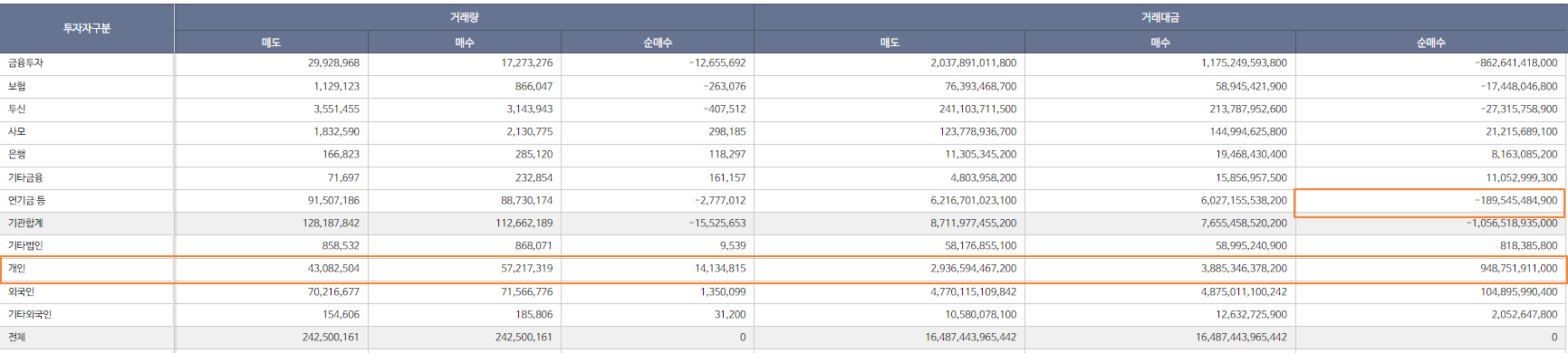Viewport: 1568px width, 353px height.
Task: Click the 순매수 header under 거래대금
Action: pos(1431,43)
